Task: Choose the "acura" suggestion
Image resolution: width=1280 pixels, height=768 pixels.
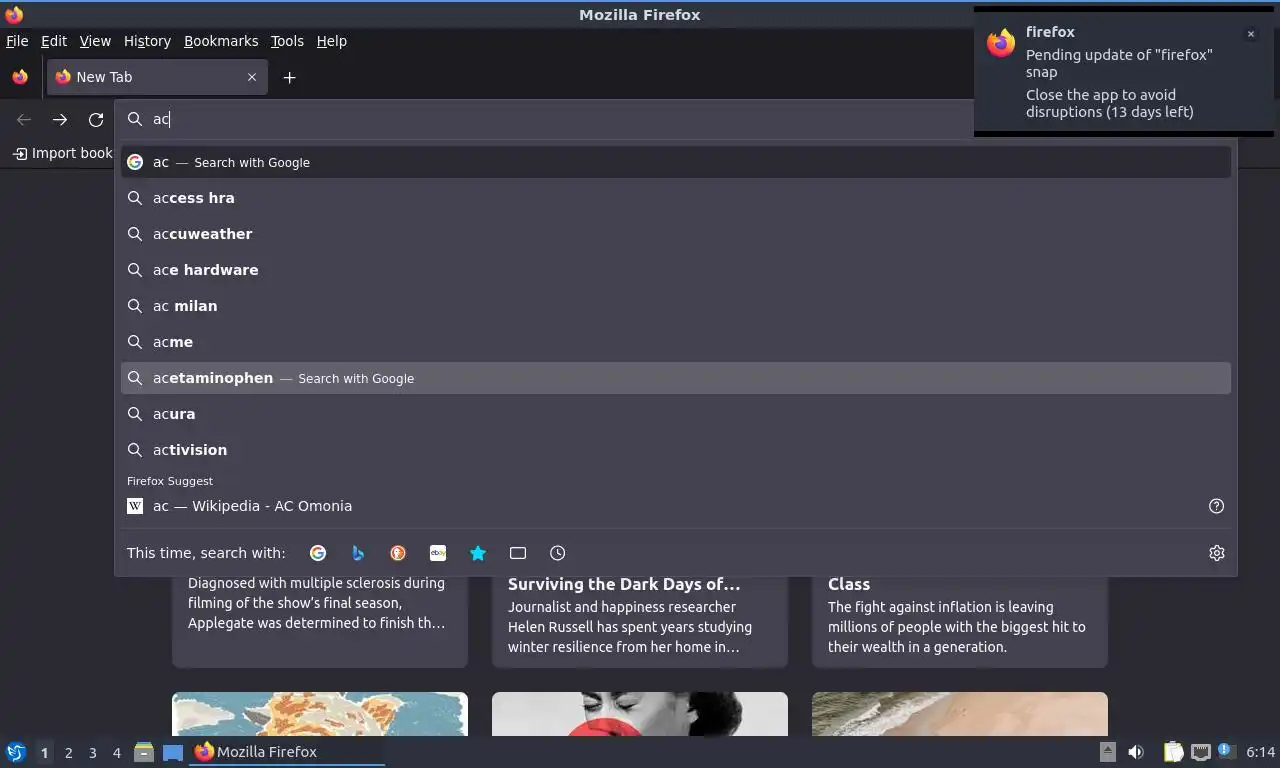Action: point(676,414)
